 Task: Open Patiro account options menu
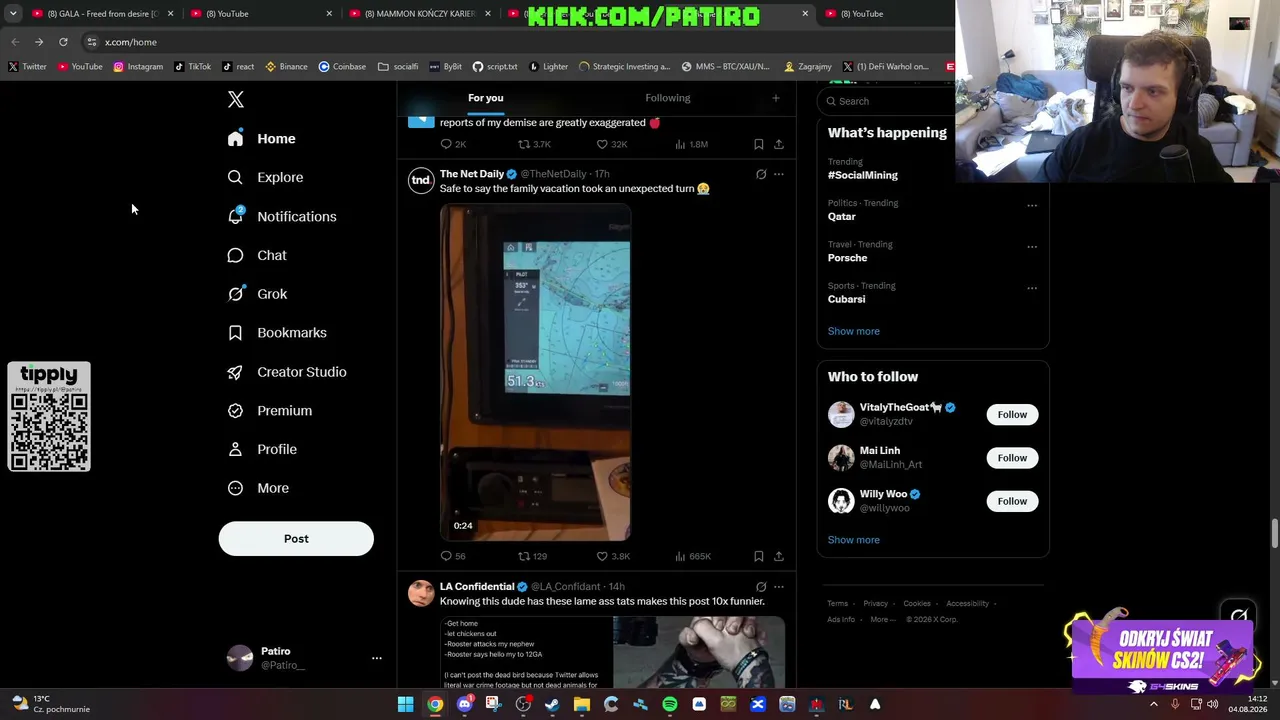[x=377, y=658]
